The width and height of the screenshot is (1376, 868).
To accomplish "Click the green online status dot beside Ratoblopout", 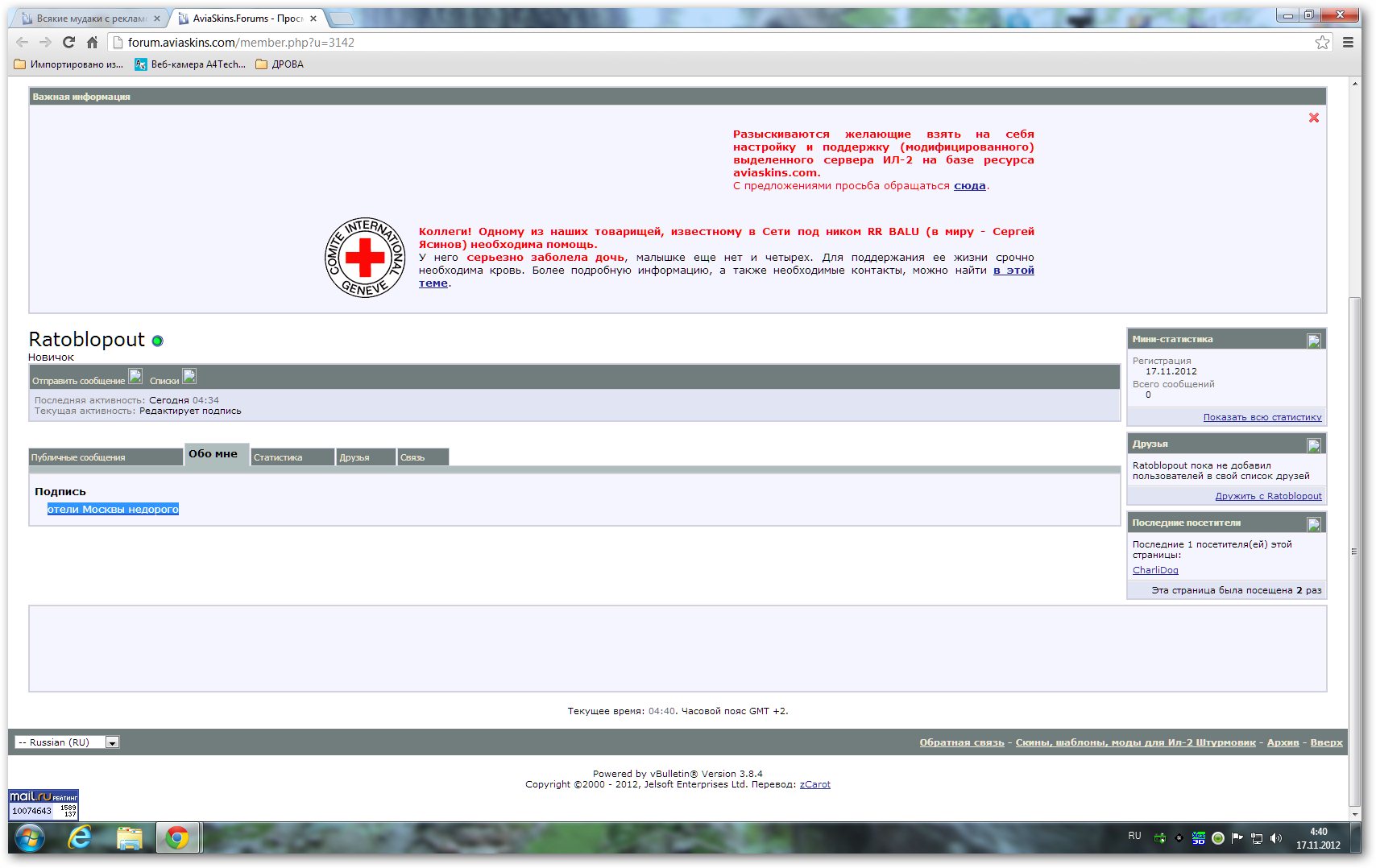I will coord(158,341).
